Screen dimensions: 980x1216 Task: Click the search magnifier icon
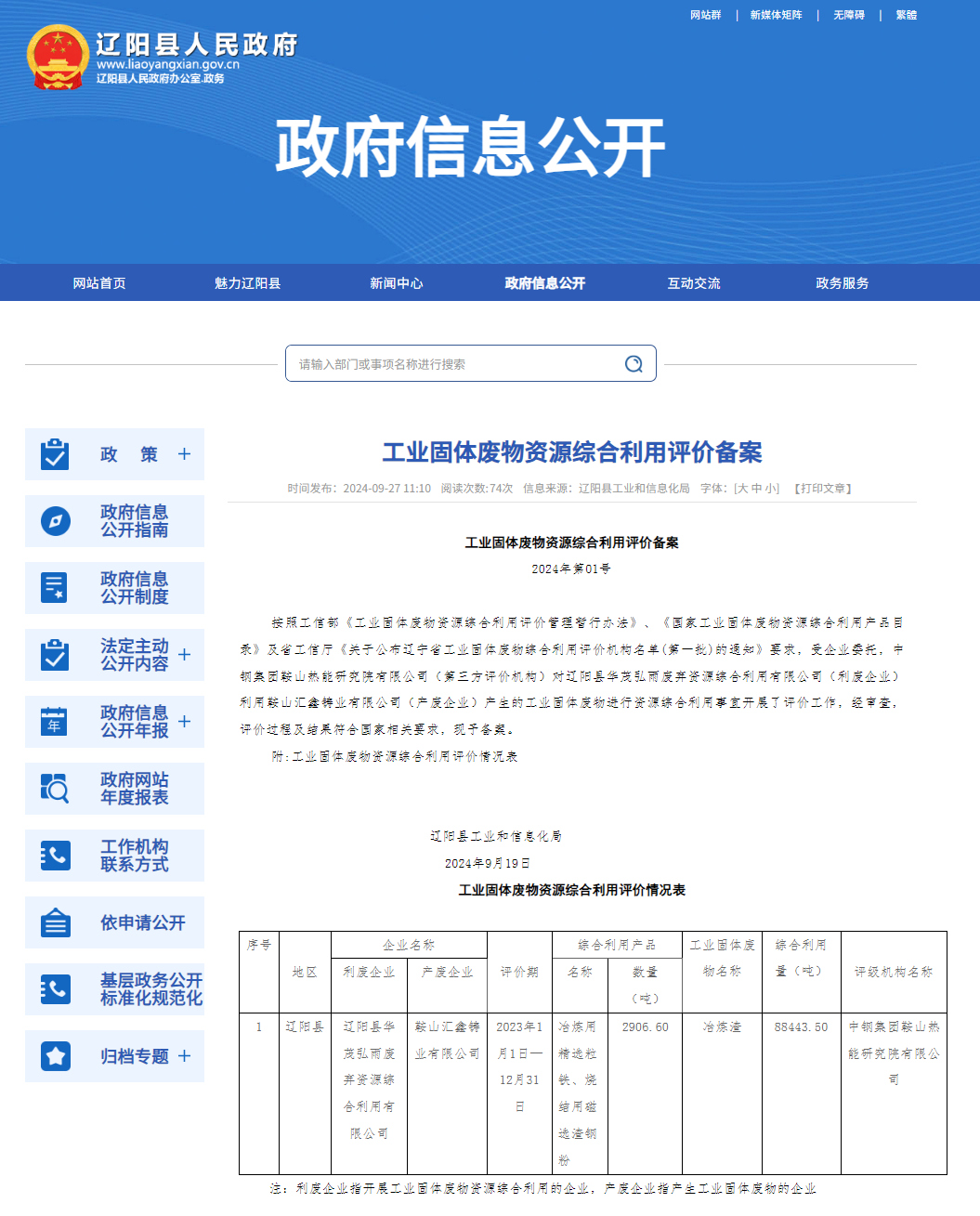(634, 363)
